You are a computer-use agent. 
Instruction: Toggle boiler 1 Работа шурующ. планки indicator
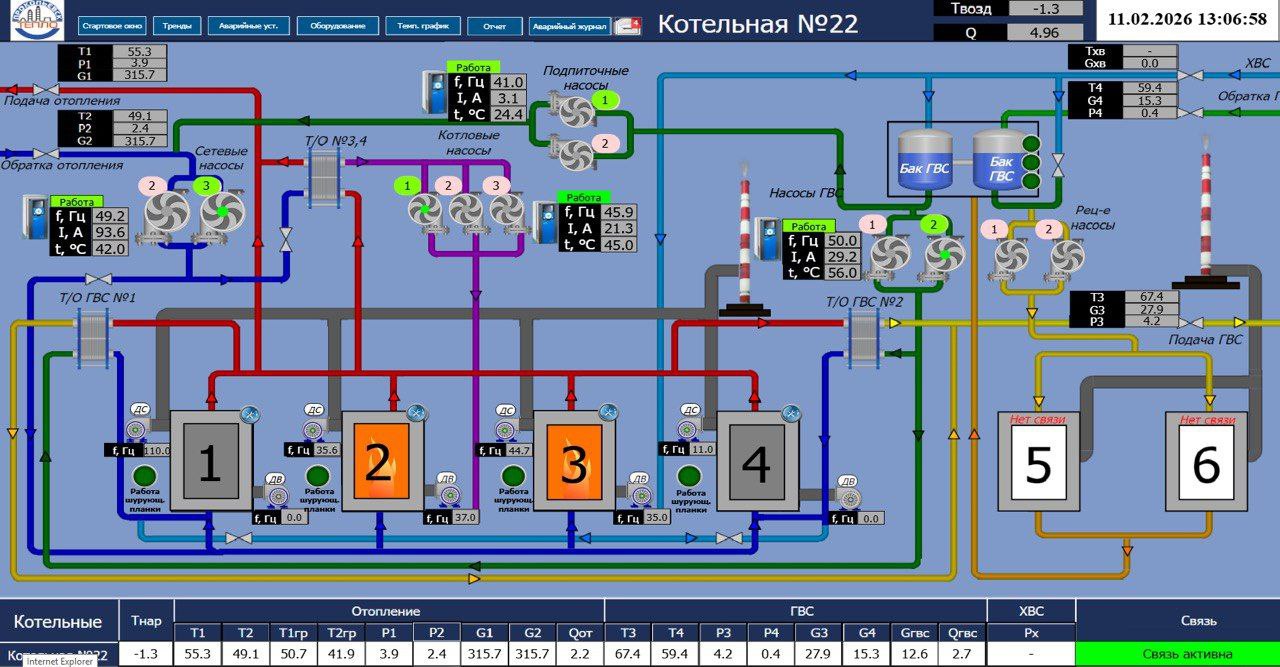[x=146, y=474]
